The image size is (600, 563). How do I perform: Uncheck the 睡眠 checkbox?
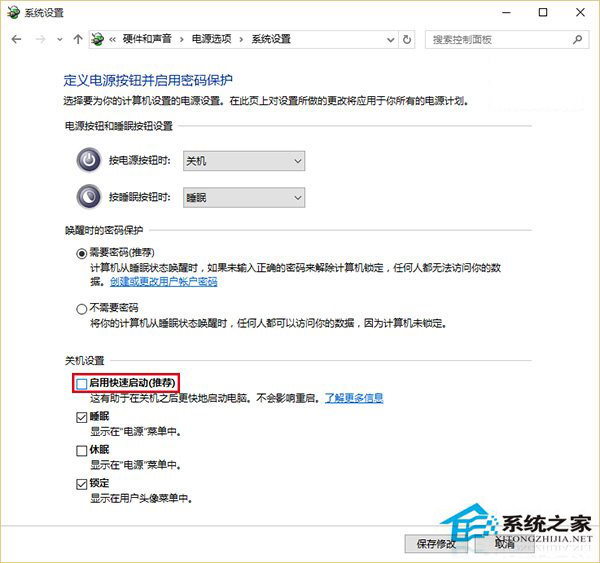[x=82, y=417]
